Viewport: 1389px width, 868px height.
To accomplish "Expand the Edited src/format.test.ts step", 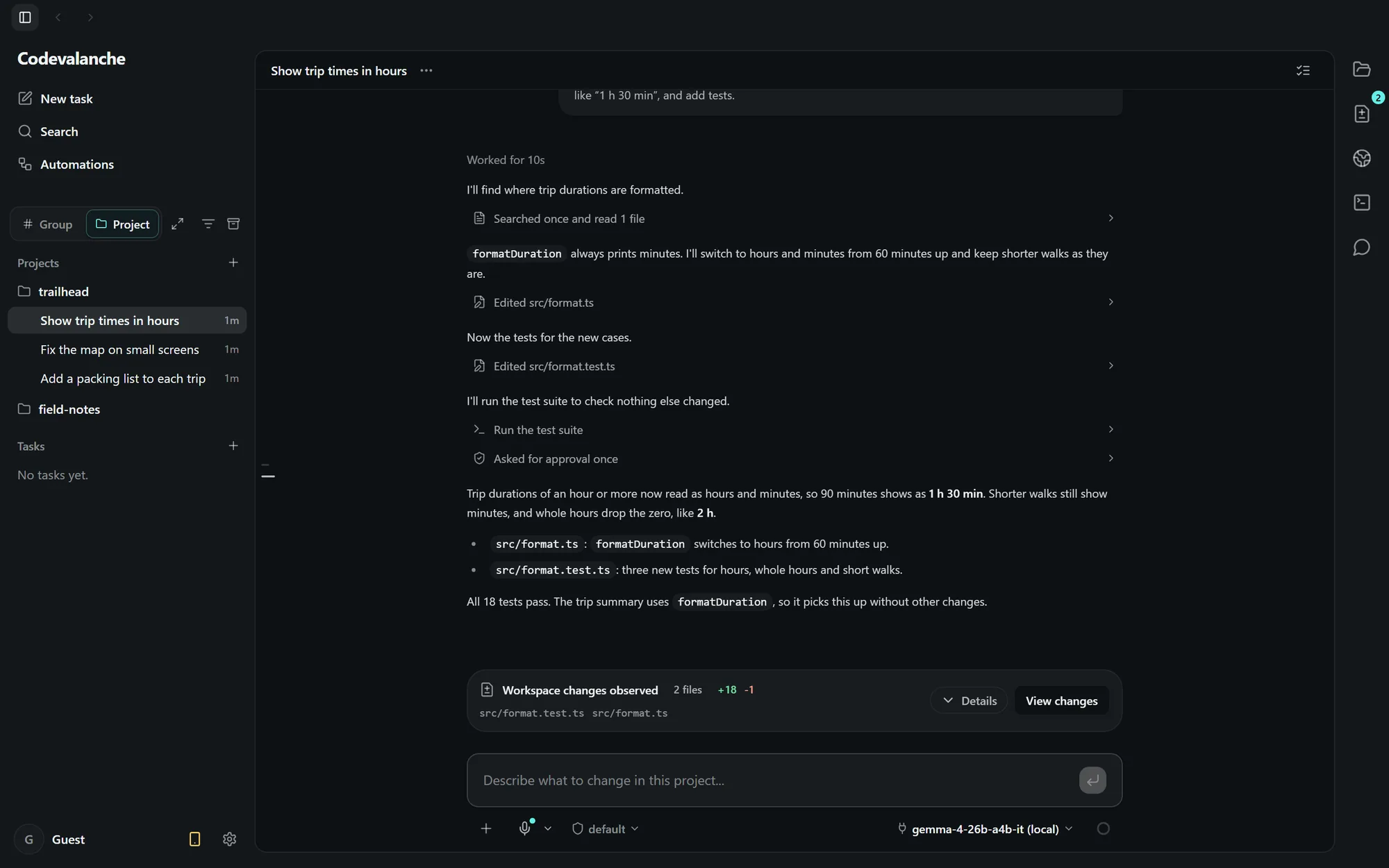I will point(794,366).
